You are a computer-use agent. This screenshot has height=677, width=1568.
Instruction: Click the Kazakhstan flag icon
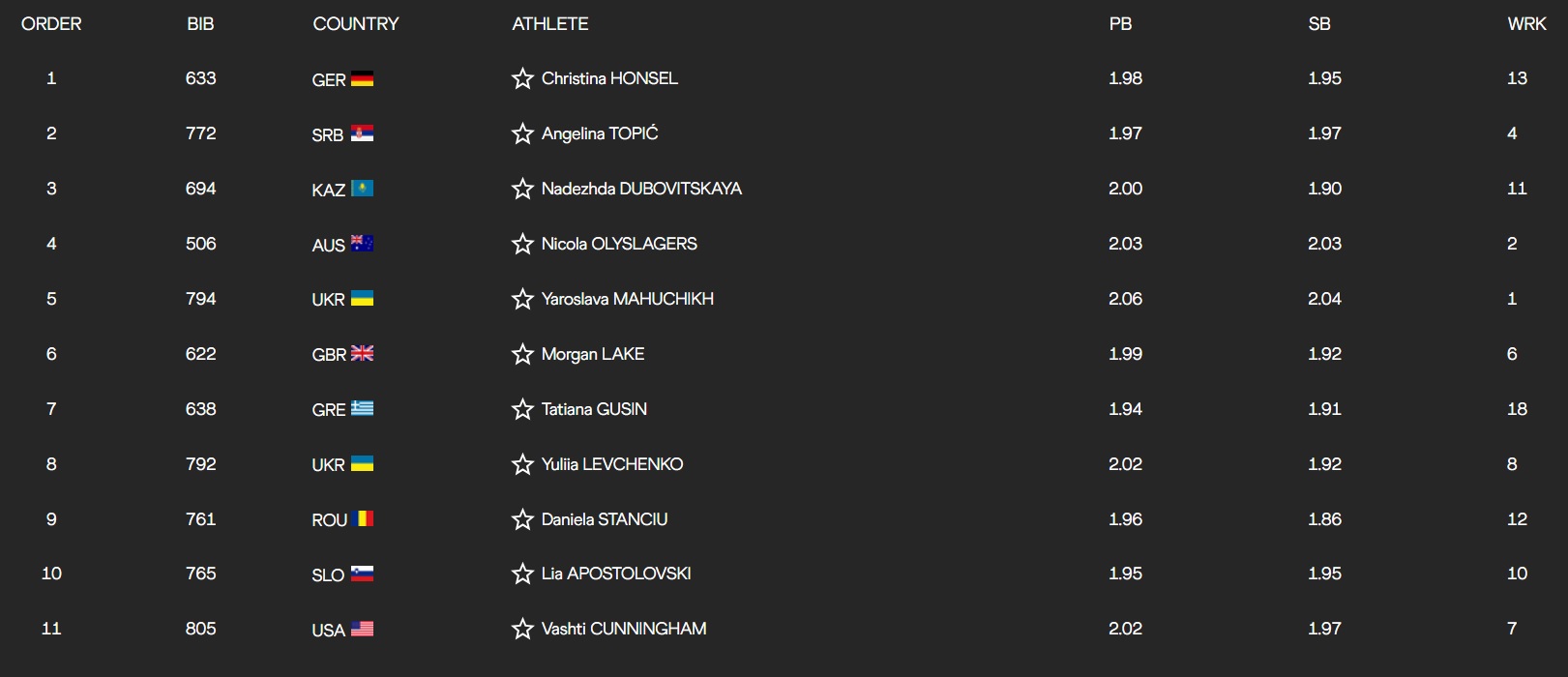click(x=362, y=189)
